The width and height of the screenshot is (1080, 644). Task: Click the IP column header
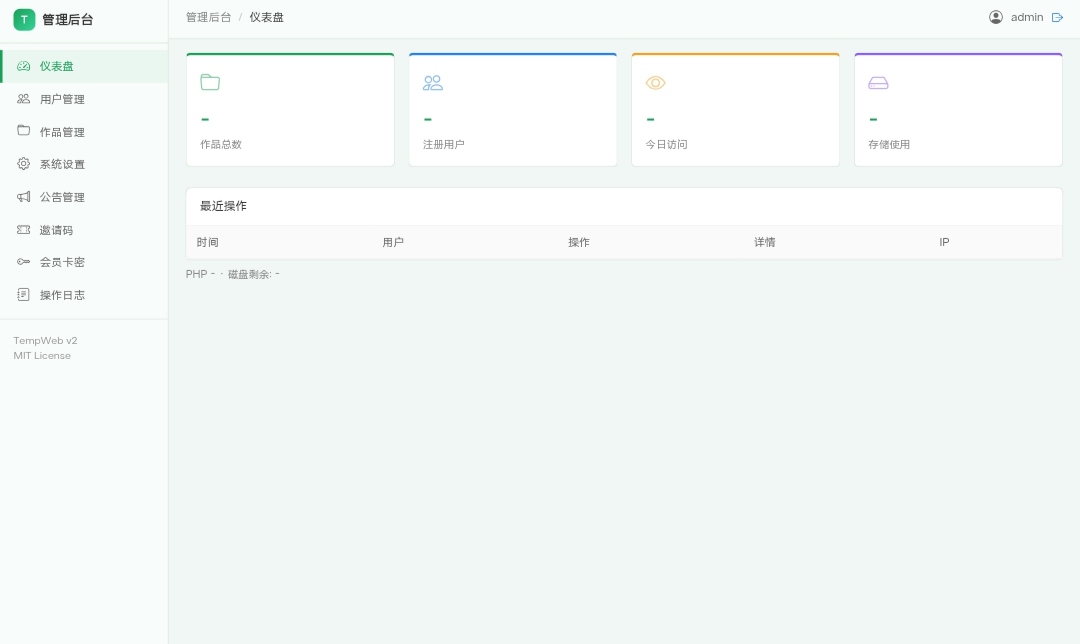[944, 242]
